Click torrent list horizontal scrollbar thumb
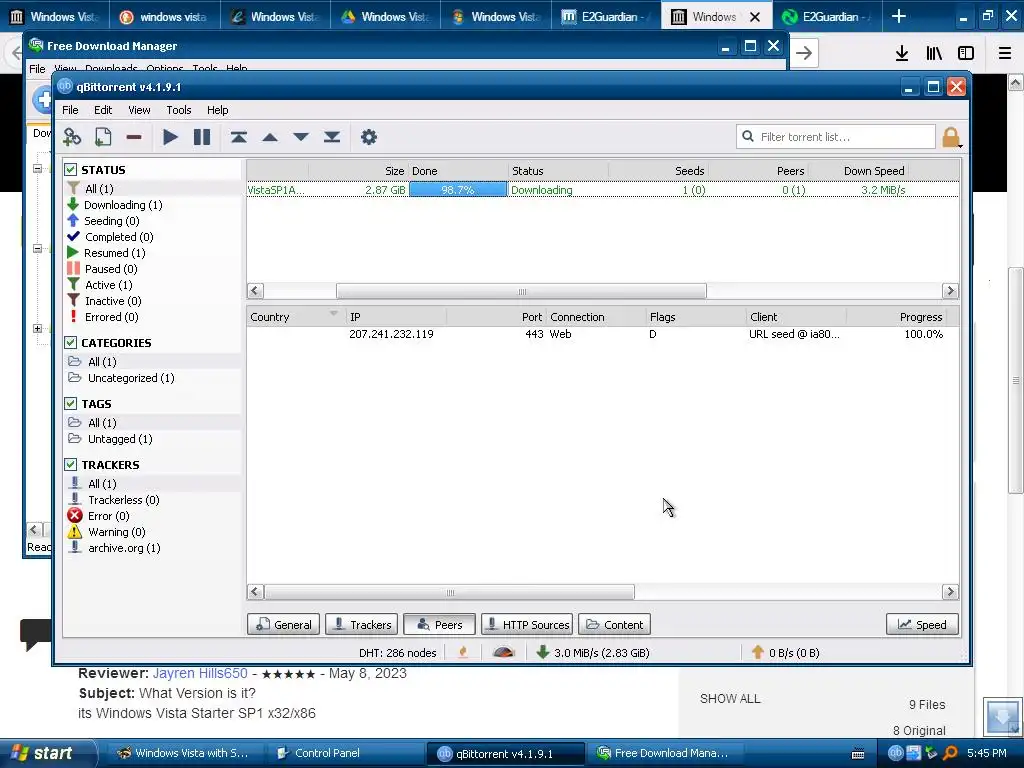The image size is (1024, 768). [x=521, y=291]
